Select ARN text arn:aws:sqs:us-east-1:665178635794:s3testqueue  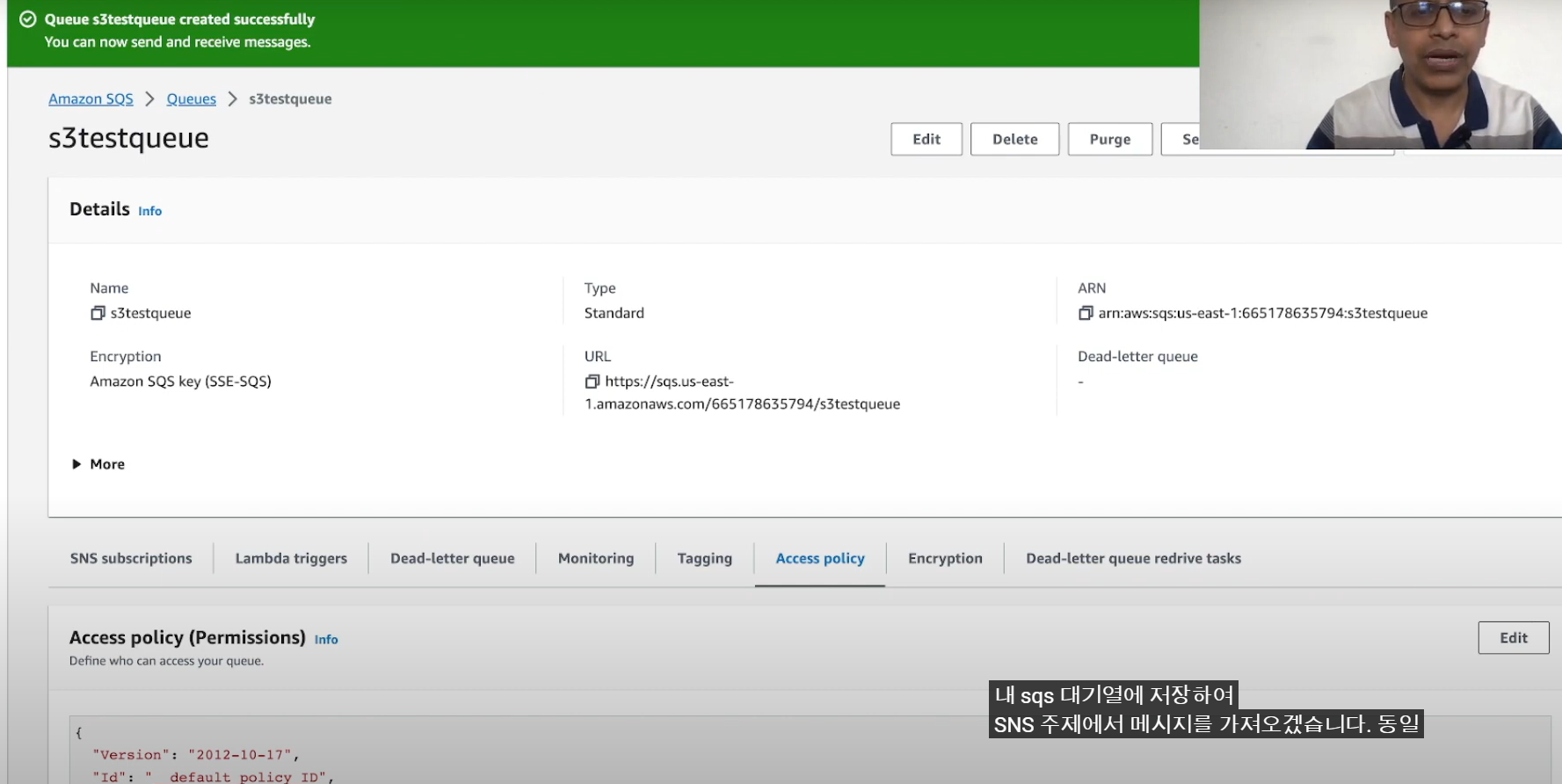tap(1263, 313)
